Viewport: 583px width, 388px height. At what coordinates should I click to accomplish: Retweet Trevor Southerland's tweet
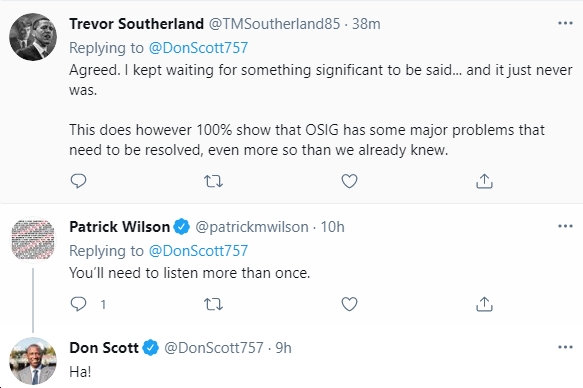213,181
